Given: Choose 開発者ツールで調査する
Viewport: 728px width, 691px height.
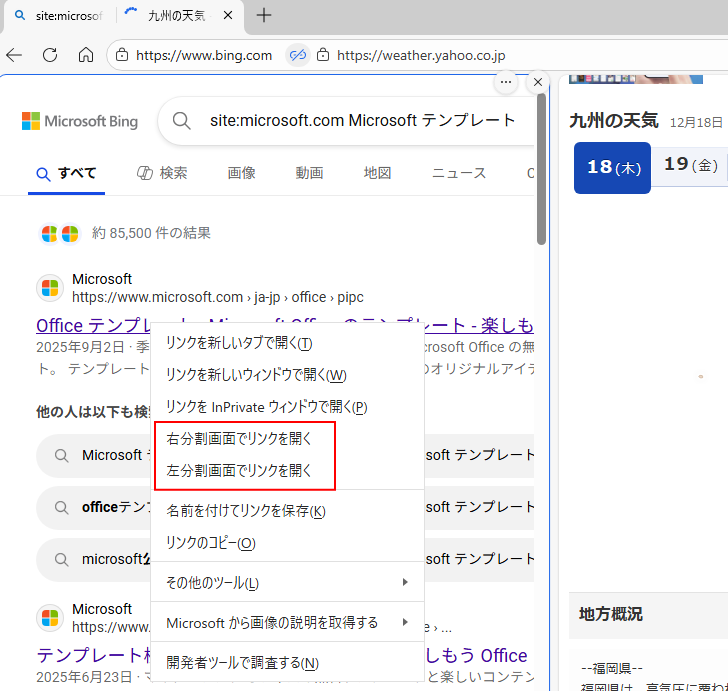Looking at the screenshot, I should pyautogui.click(x=287, y=663).
